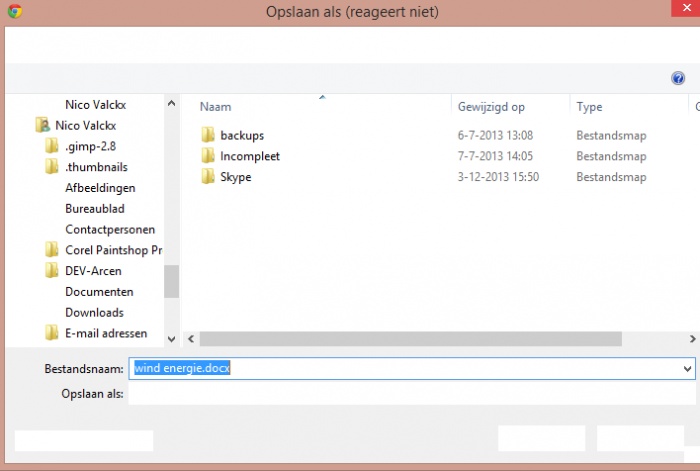Sort the file list by Type column
The width and height of the screenshot is (700, 471).
[589, 107]
